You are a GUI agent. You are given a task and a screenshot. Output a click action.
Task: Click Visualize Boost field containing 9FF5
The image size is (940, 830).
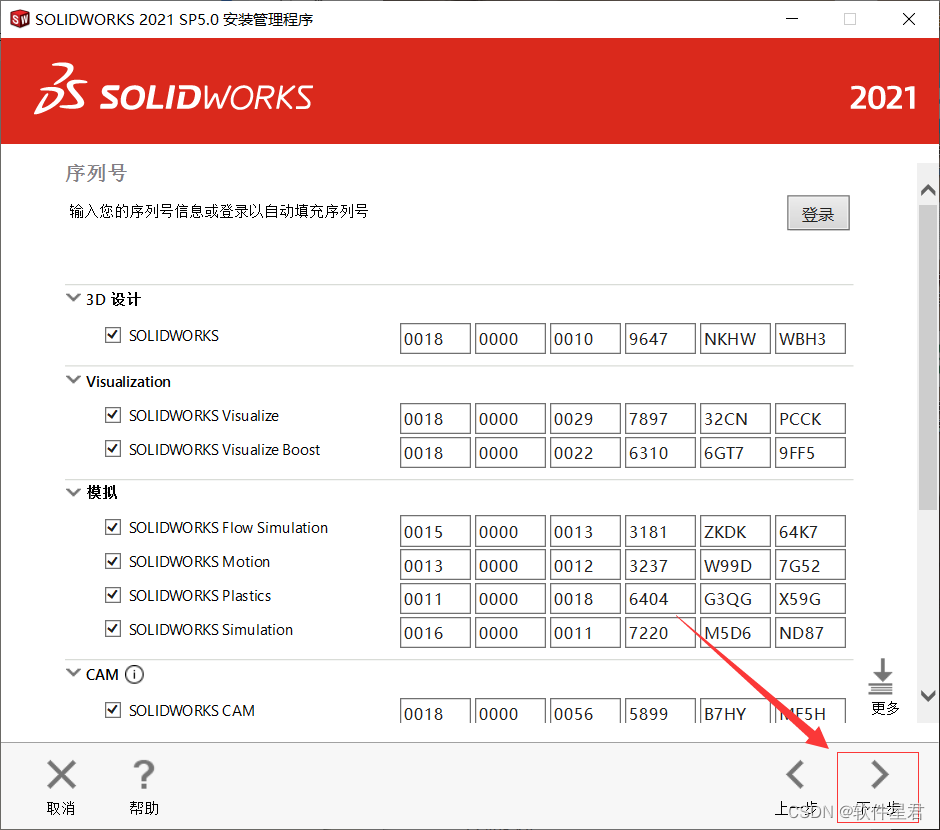pos(810,452)
